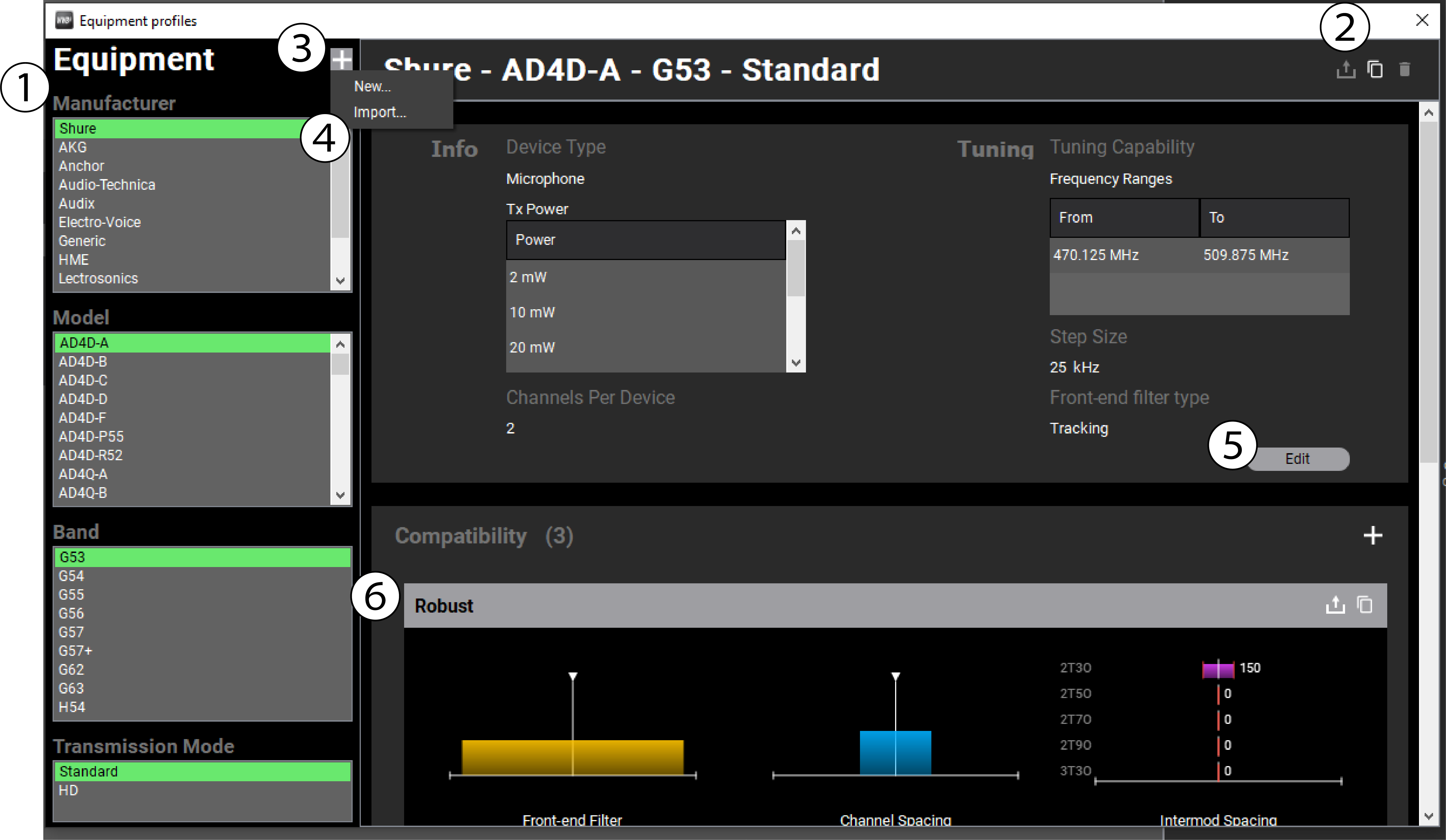Screen dimensions: 1446x840
Task: Select band H54
Action: [202, 708]
